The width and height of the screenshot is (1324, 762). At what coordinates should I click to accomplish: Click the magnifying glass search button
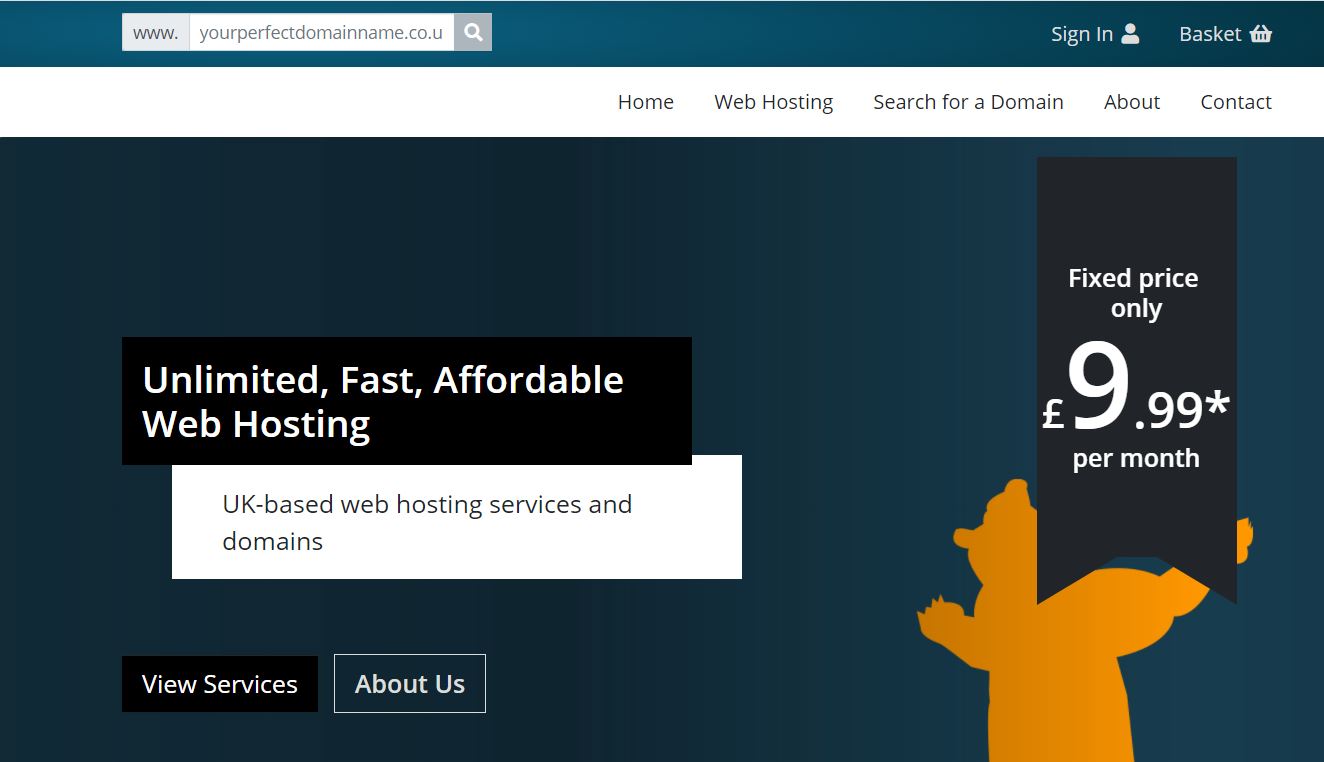coord(473,32)
